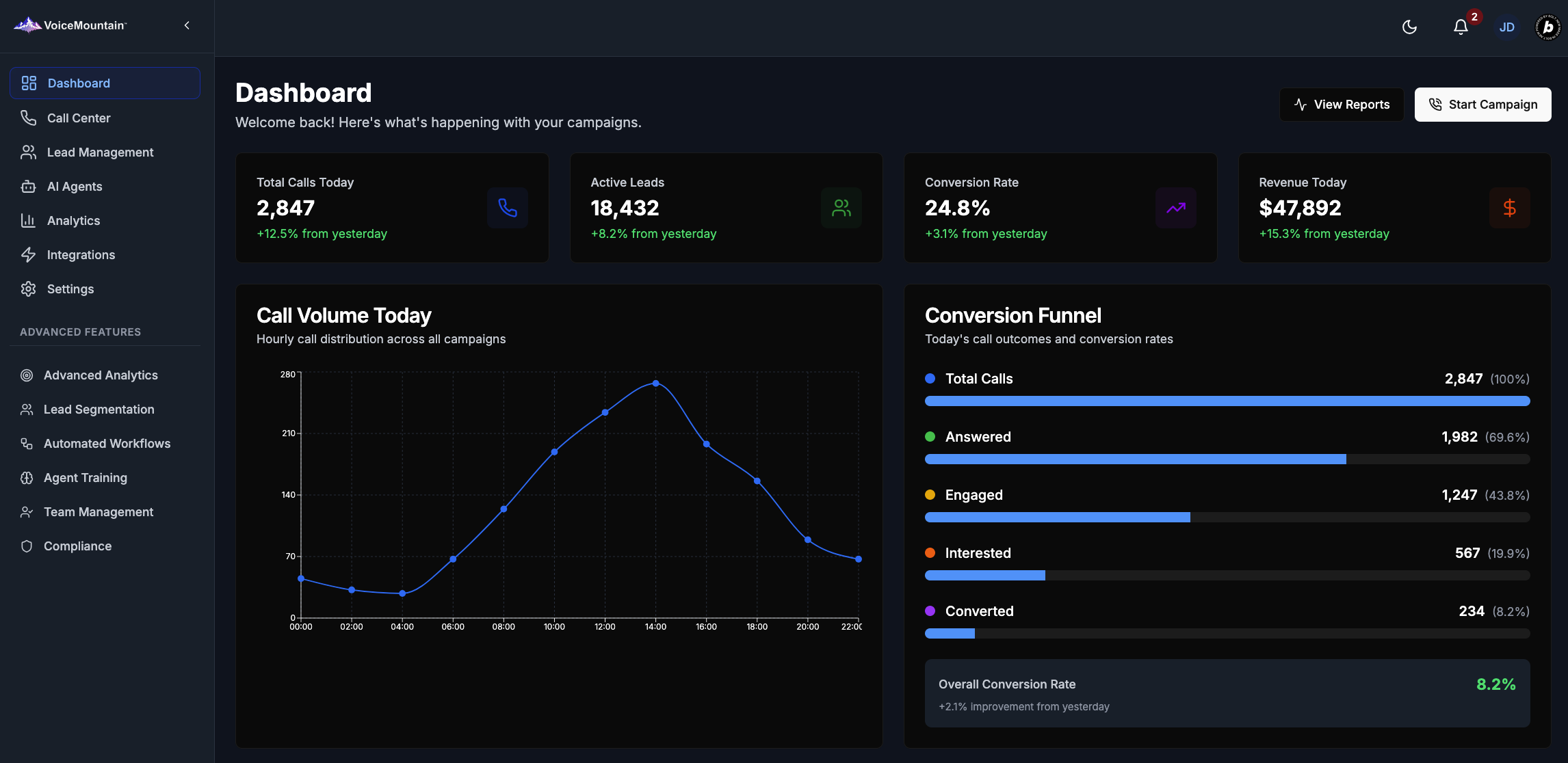
Task: Click the people icon in Active Leads card
Action: [x=841, y=208]
